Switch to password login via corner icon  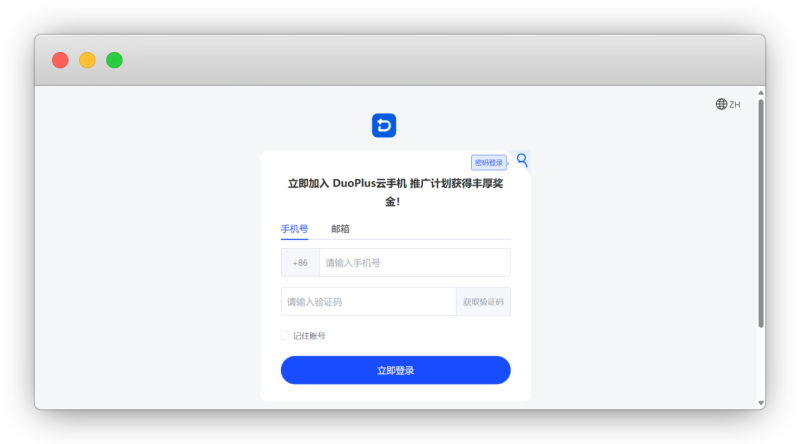(522, 160)
